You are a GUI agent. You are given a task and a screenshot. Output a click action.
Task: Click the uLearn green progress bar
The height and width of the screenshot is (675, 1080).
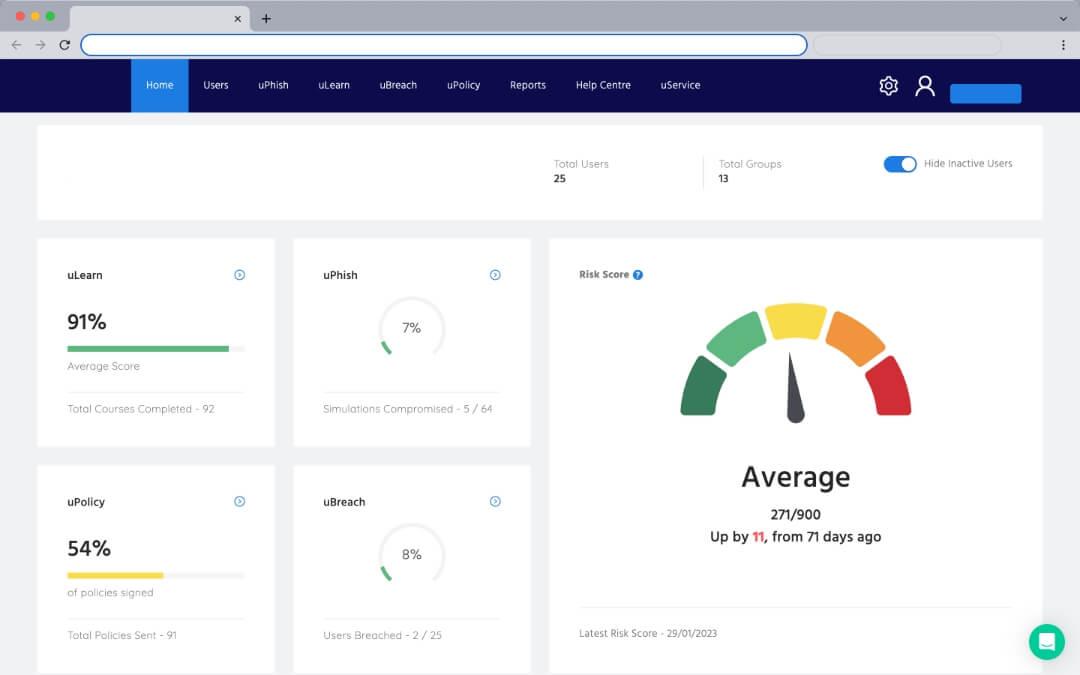[148, 349]
